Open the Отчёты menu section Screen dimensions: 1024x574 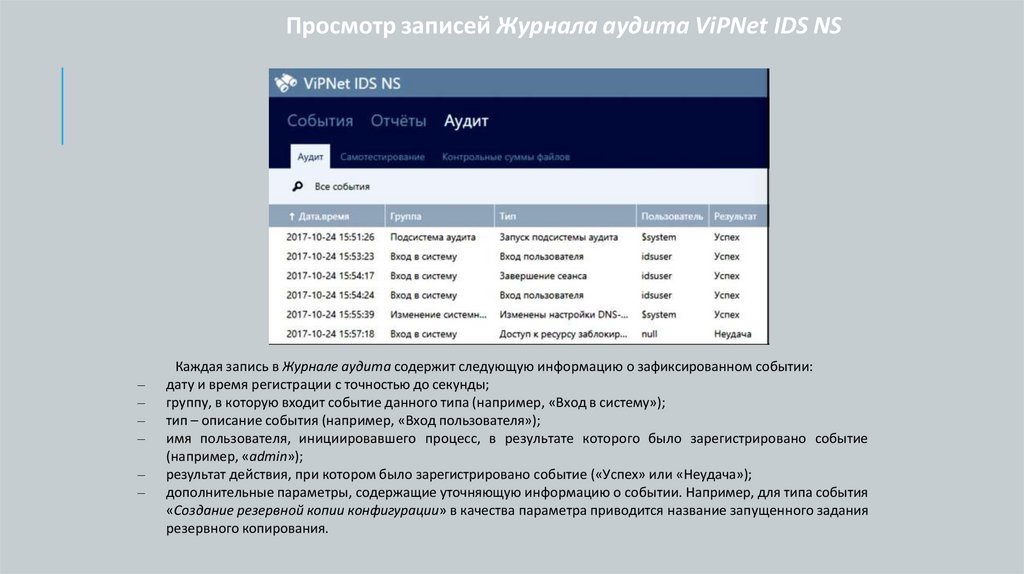398,121
